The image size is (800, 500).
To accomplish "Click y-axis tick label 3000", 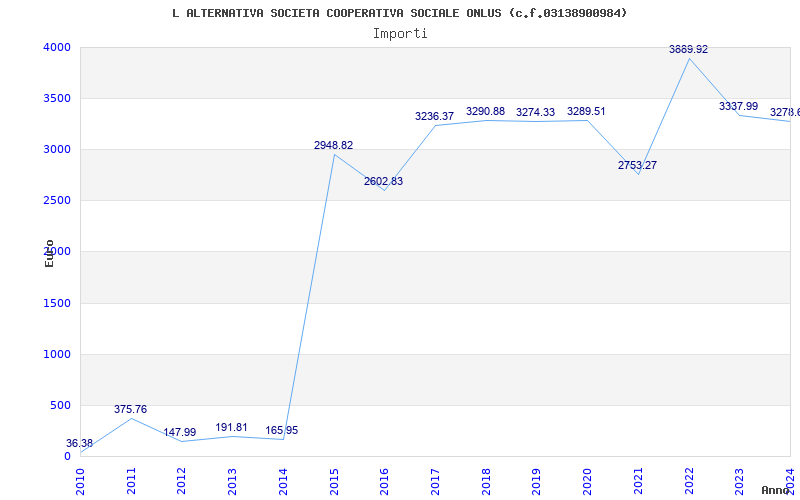I will click(57, 149).
